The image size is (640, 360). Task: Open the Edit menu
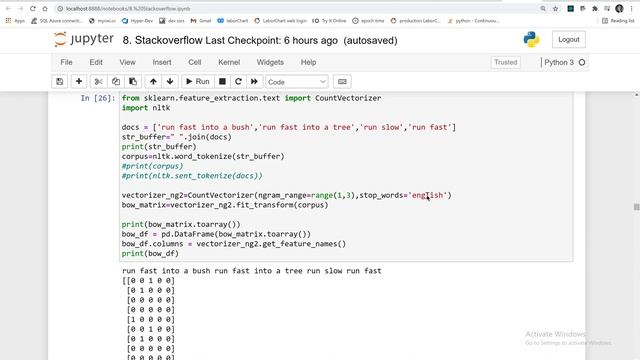pyautogui.click(x=96, y=62)
